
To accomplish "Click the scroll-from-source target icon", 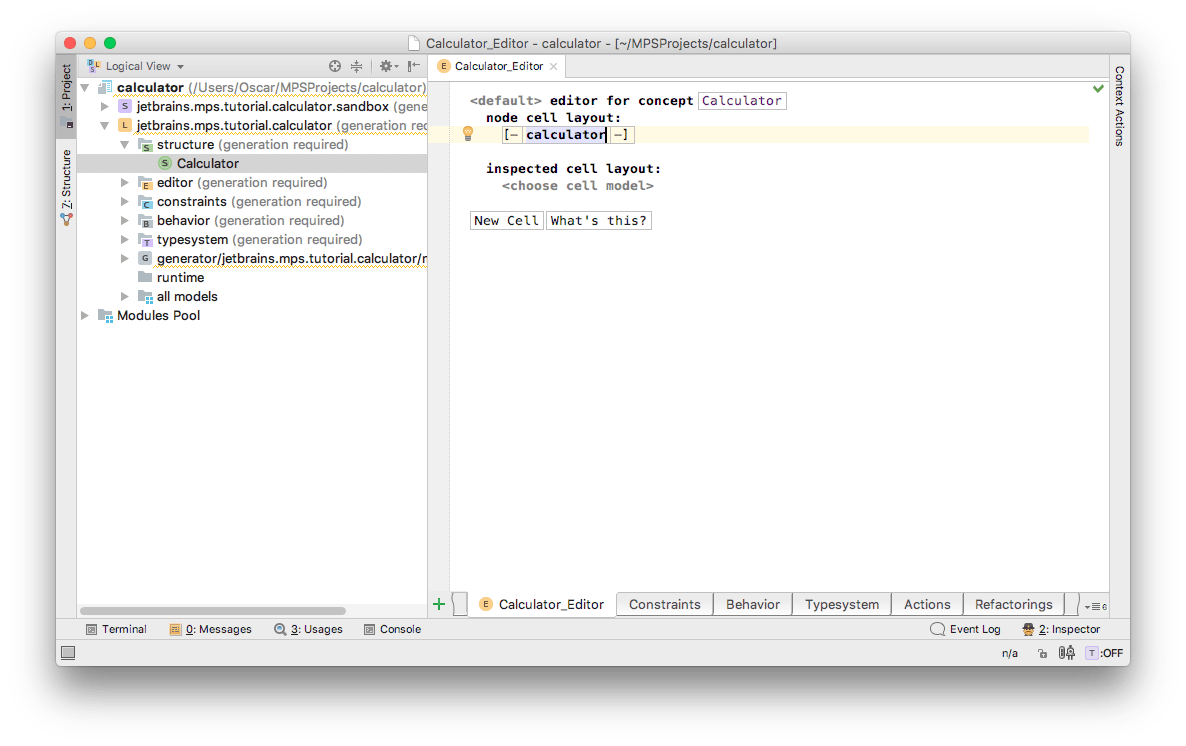I will 335,66.
